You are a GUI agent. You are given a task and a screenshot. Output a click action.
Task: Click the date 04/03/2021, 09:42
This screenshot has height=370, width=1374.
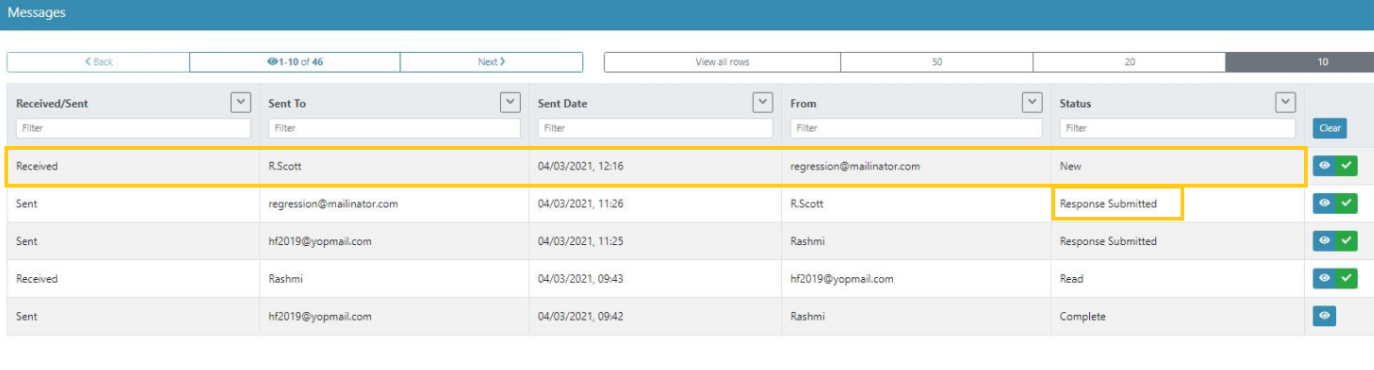[580, 316]
